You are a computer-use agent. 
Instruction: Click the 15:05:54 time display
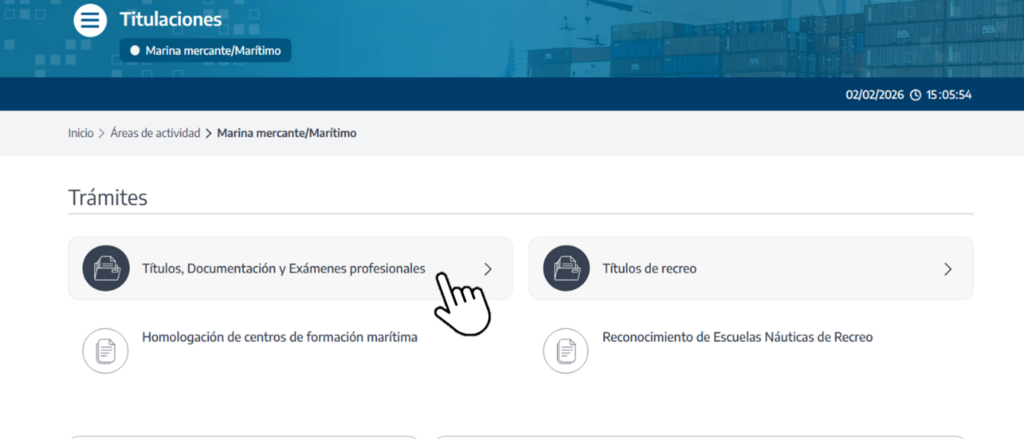[x=949, y=95]
